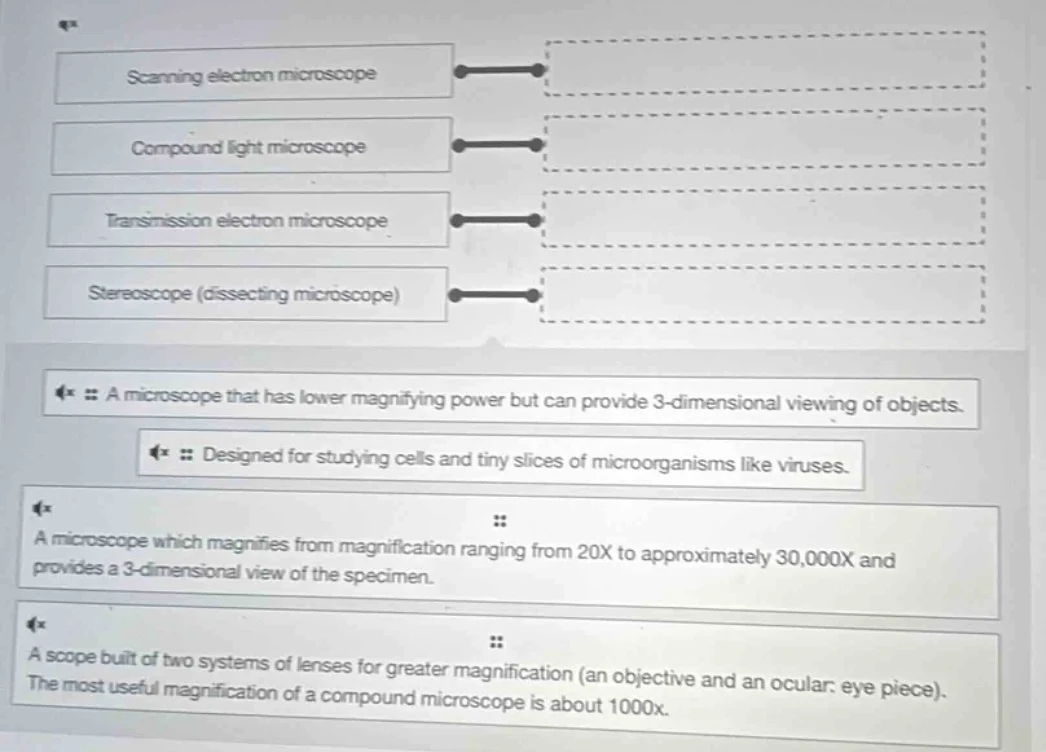This screenshot has width=1046, height=752.
Task: Select the Transmission electron microscope term box
Action: click(247, 220)
